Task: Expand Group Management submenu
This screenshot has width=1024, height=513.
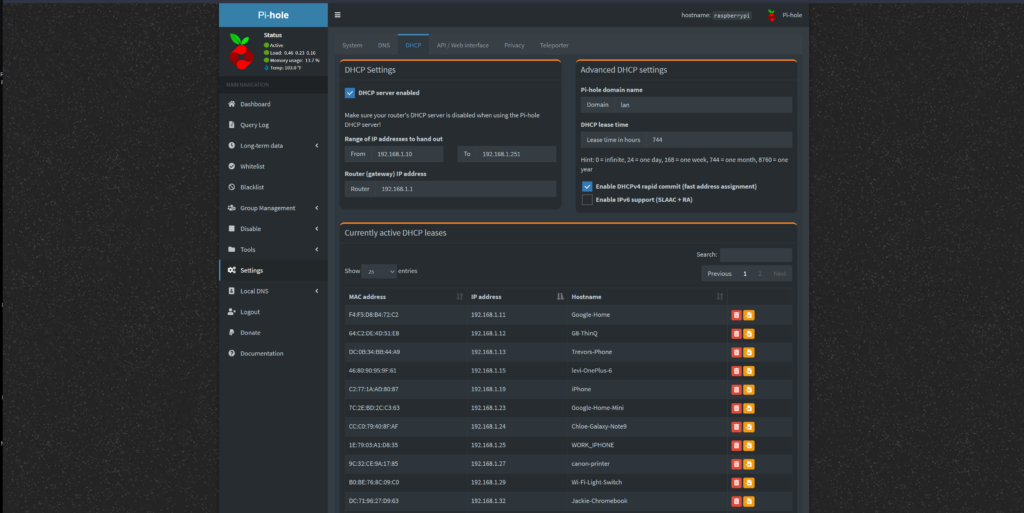Action: 273,208
